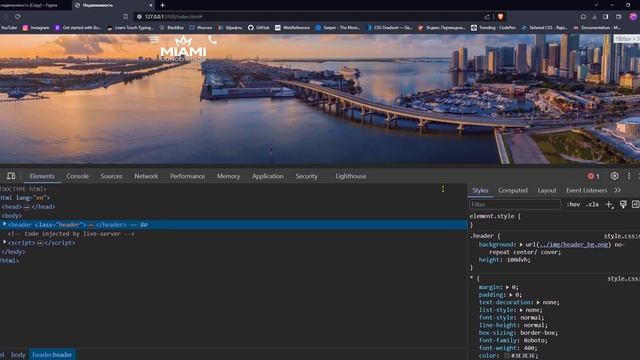Click the color swatch next to #3E3E3E

pos(507,356)
